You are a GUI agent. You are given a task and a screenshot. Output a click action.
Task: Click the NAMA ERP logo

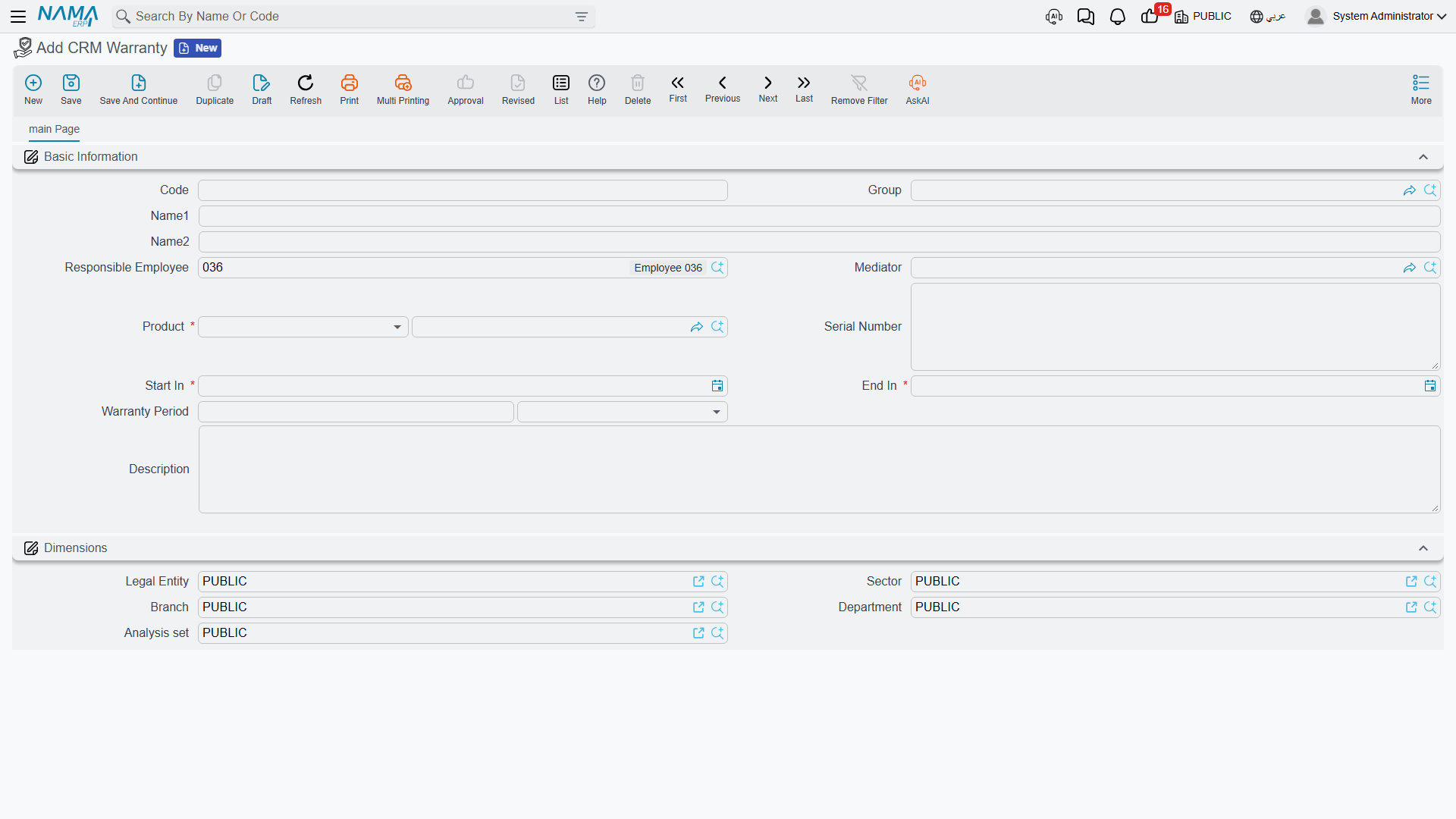pos(67,16)
